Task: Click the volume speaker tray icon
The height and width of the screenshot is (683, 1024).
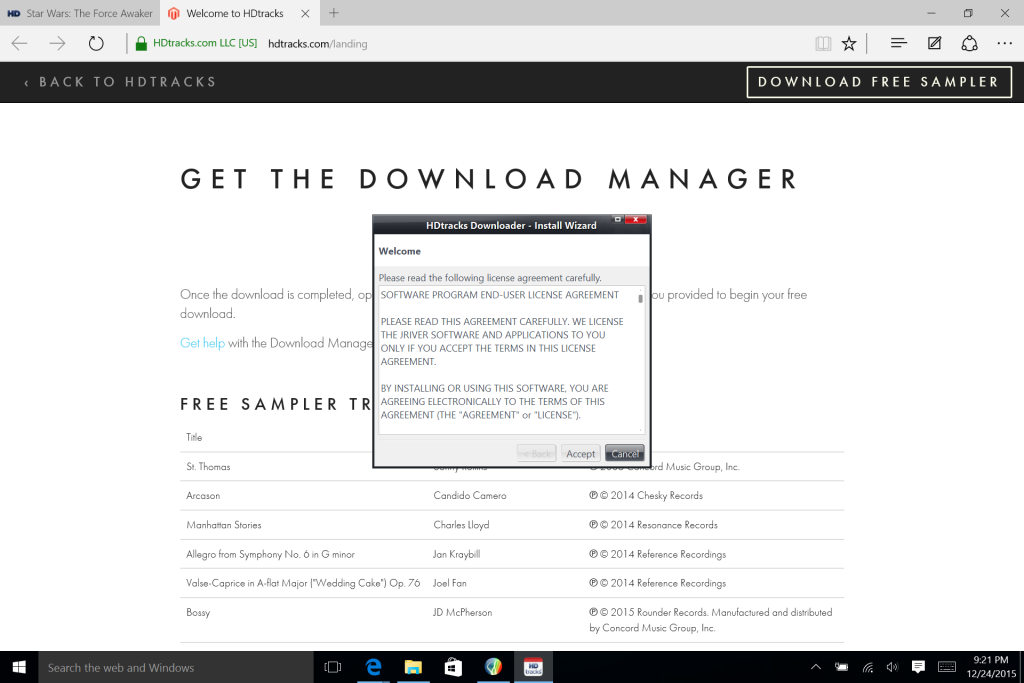Action: (892, 667)
